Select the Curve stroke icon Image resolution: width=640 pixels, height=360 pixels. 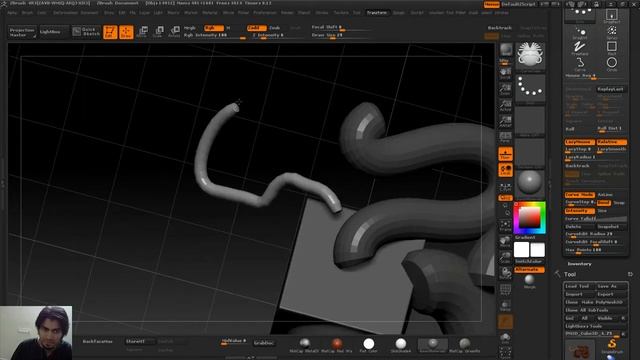coord(580,64)
